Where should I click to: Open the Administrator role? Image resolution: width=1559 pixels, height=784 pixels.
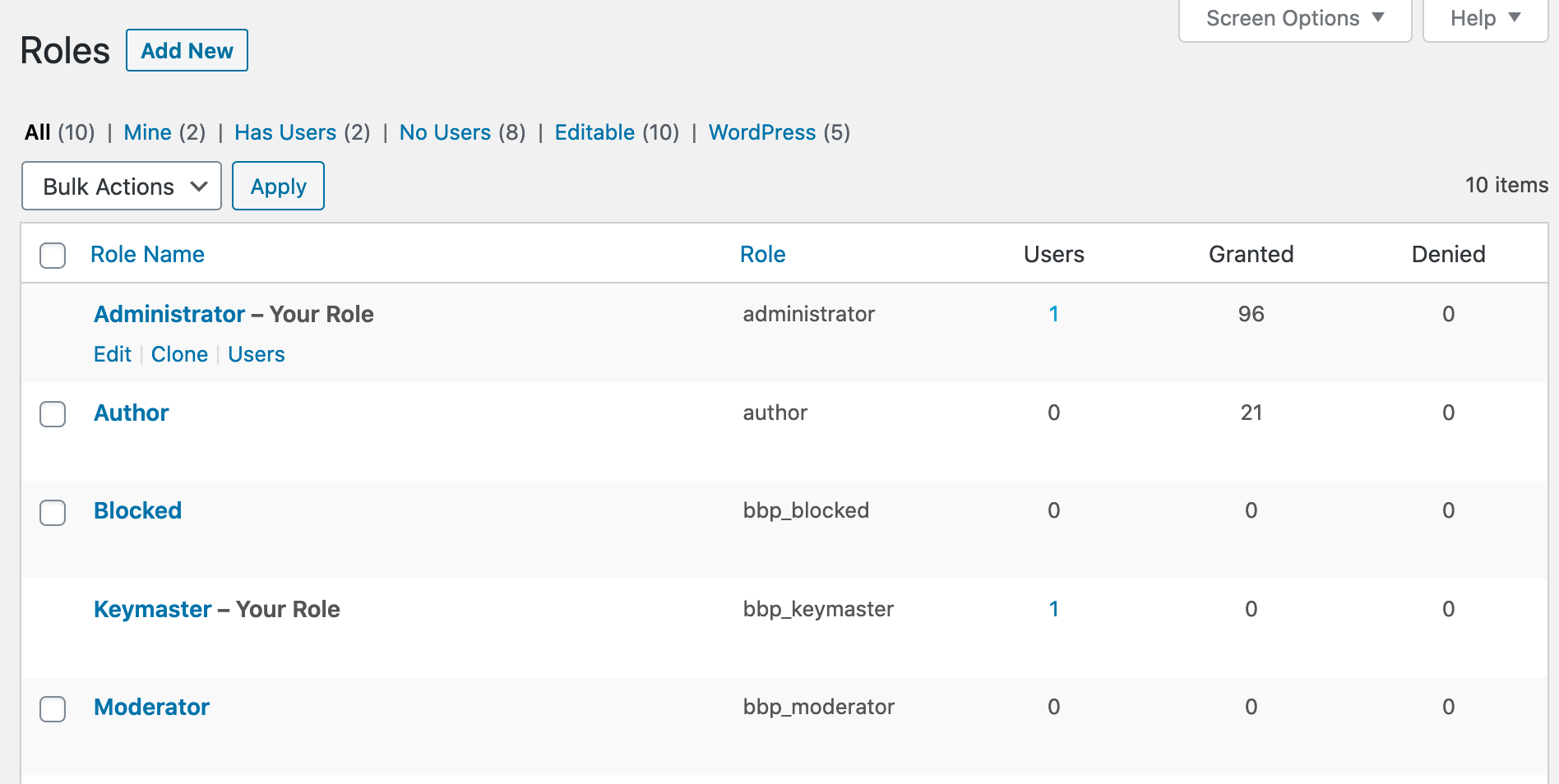(x=169, y=314)
